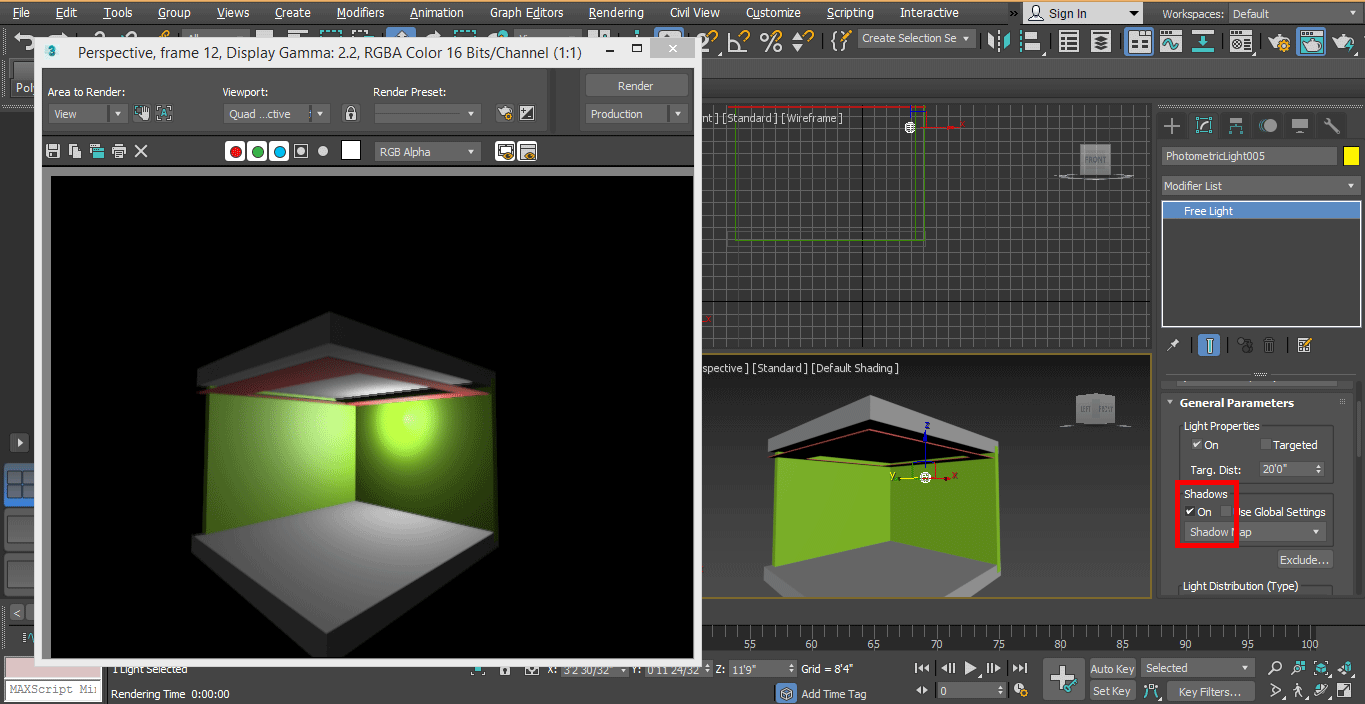Open the Rendering menu

click(x=616, y=13)
